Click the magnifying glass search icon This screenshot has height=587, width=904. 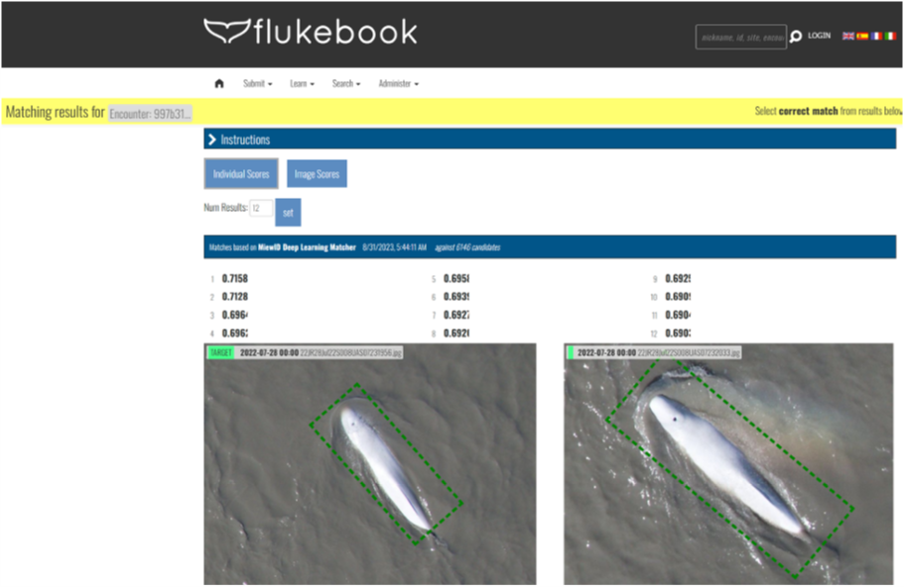[796, 37]
